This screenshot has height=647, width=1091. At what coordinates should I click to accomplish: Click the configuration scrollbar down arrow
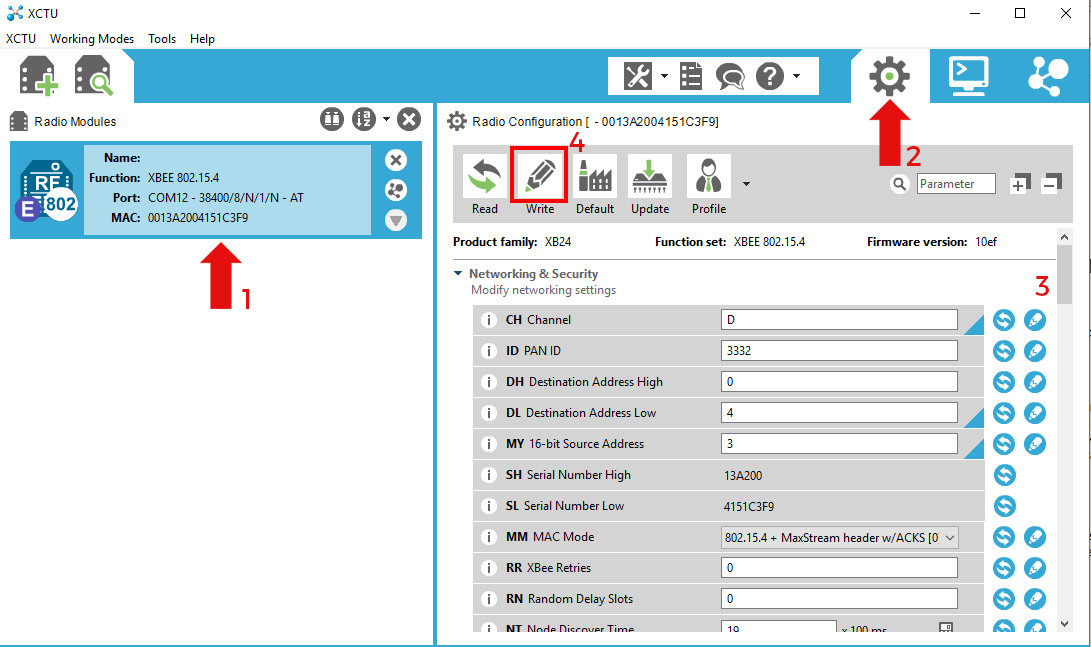[x=1064, y=624]
